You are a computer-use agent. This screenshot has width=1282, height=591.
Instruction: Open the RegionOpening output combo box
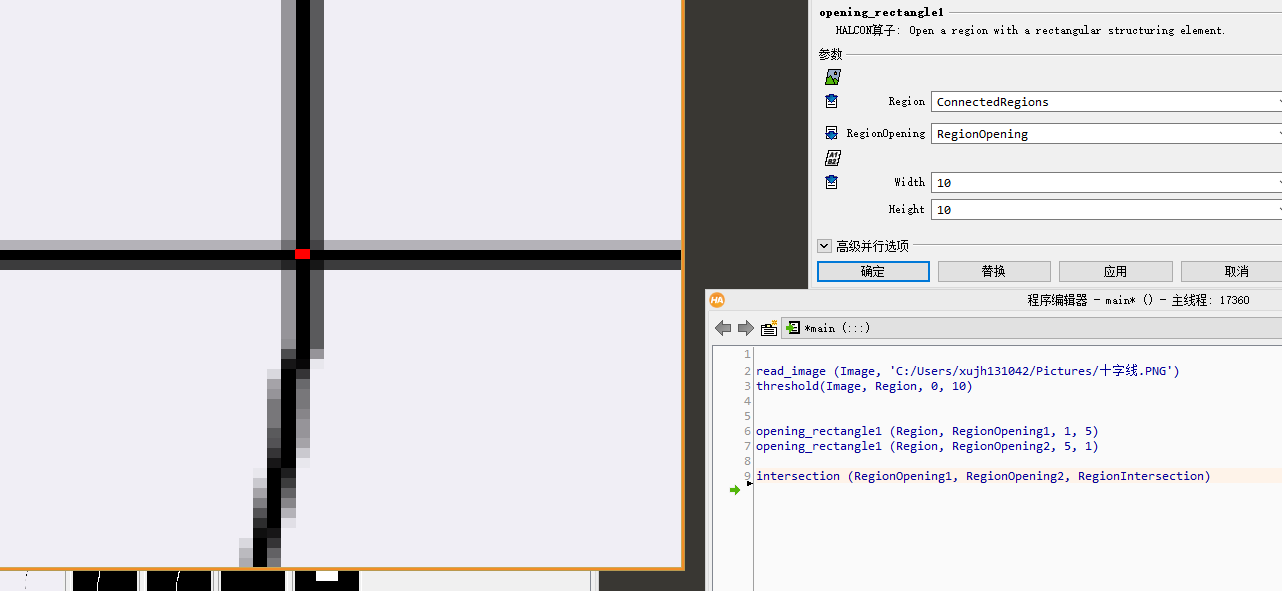click(x=1106, y=134)
